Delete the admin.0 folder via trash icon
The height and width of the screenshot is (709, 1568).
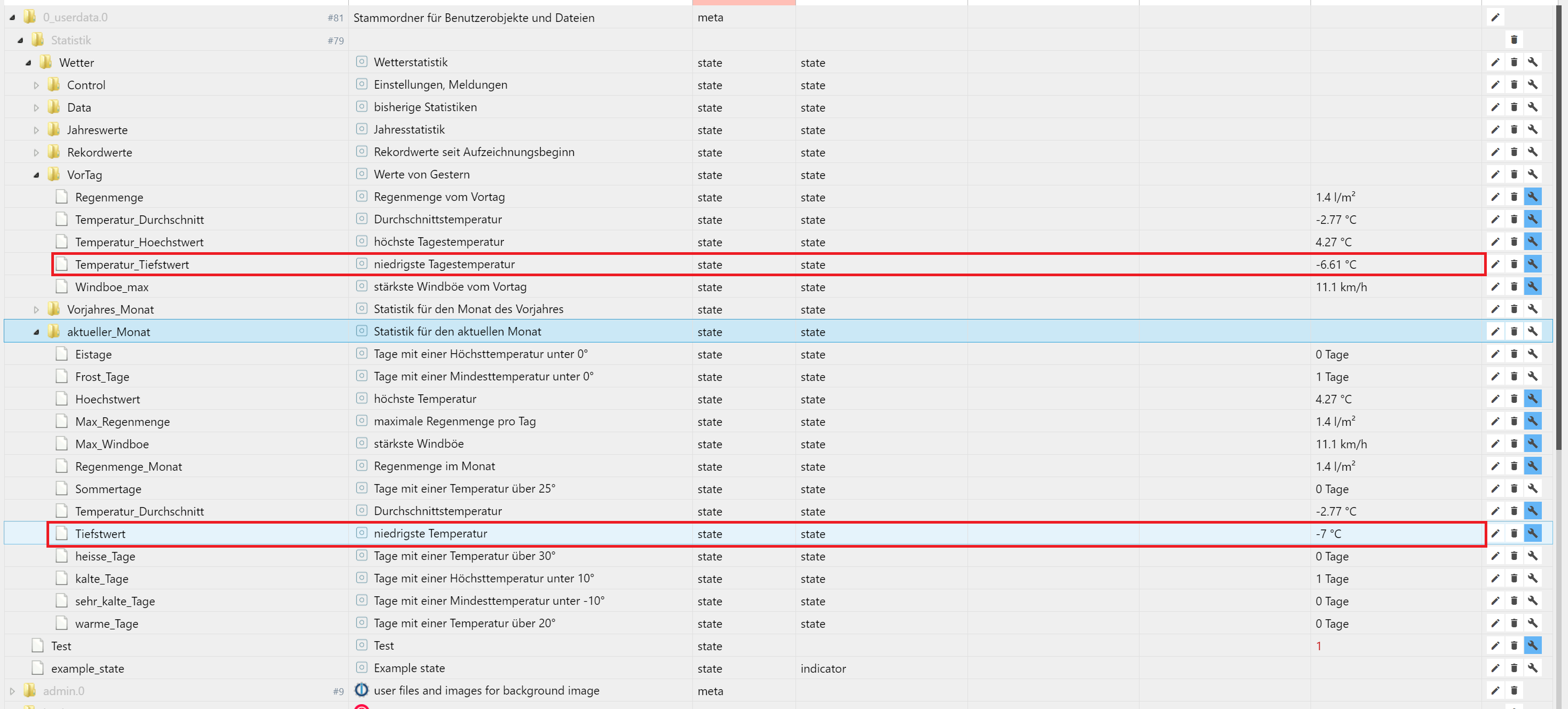pos(1514,691)
